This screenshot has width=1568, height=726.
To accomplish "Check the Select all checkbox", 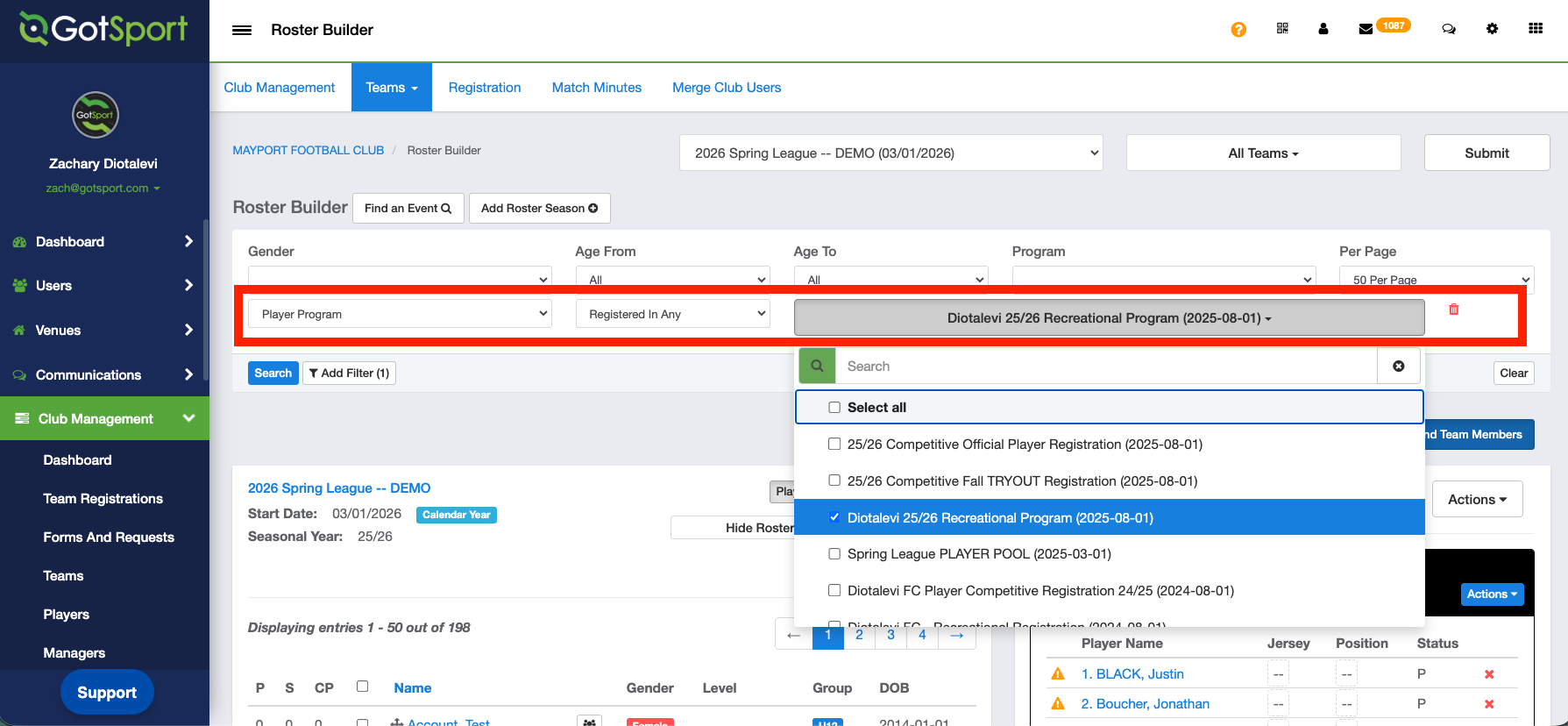I will (834, 408).
